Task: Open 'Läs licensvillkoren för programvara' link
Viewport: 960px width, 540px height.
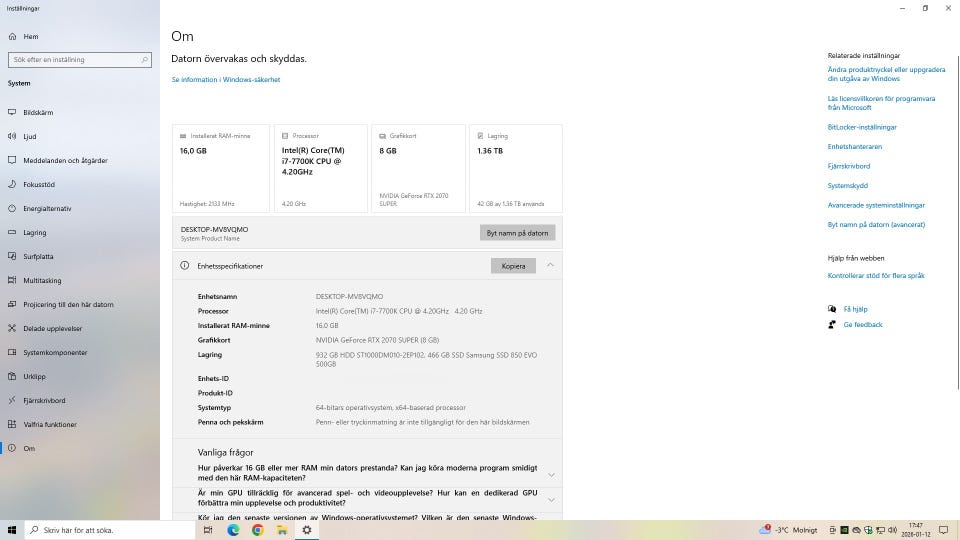Action: click(x=881, y=103)
